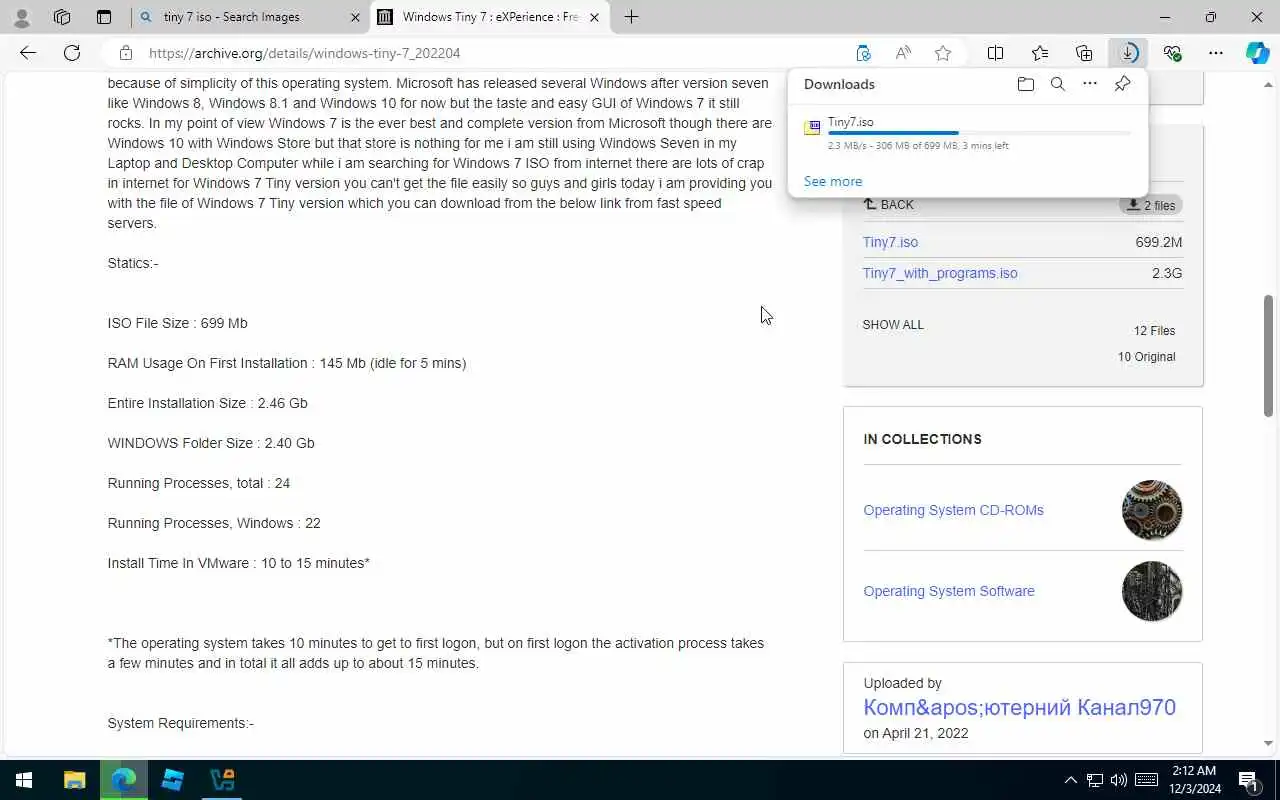Activate Read aloud icon
Image resolution: width=1280 pixels, height=800 pixels.
903,53
